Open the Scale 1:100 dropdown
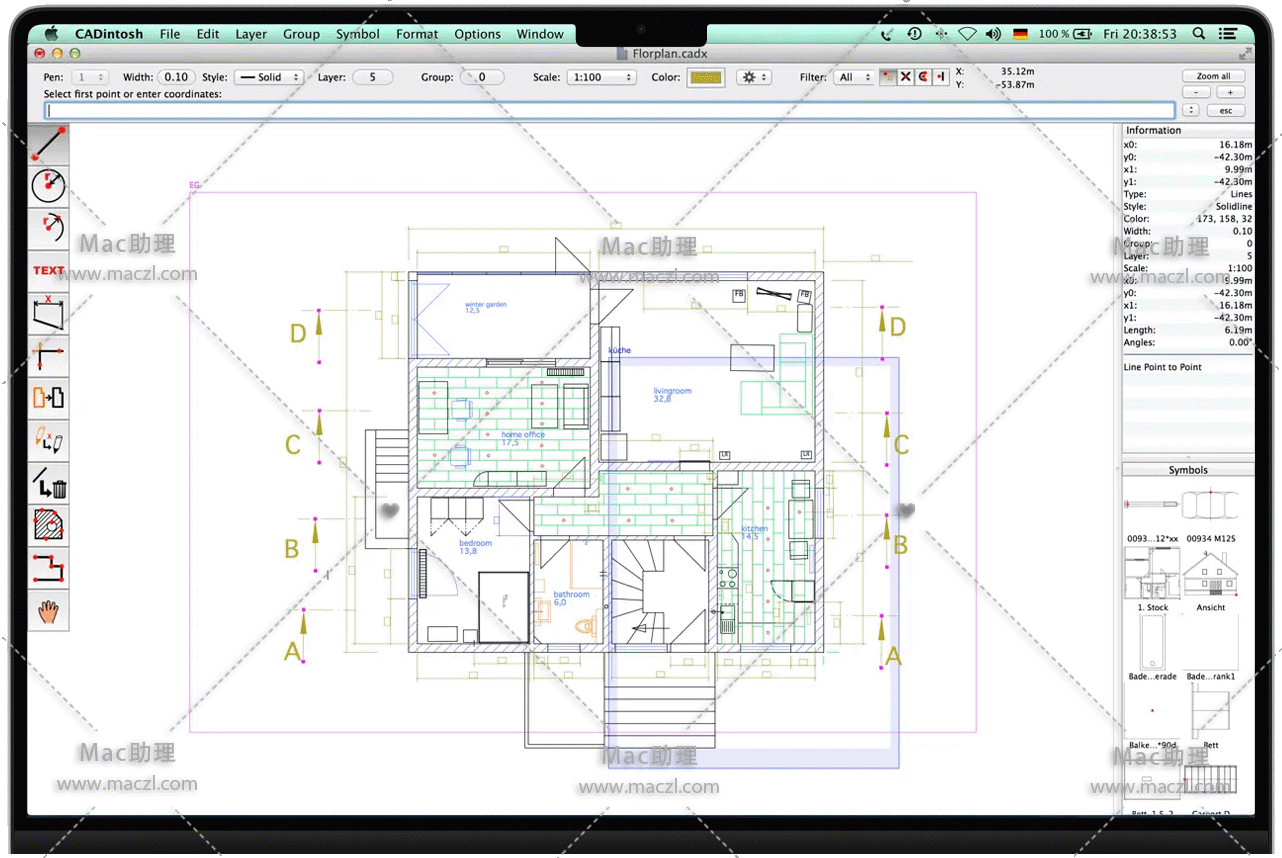 tap(601, 77)
